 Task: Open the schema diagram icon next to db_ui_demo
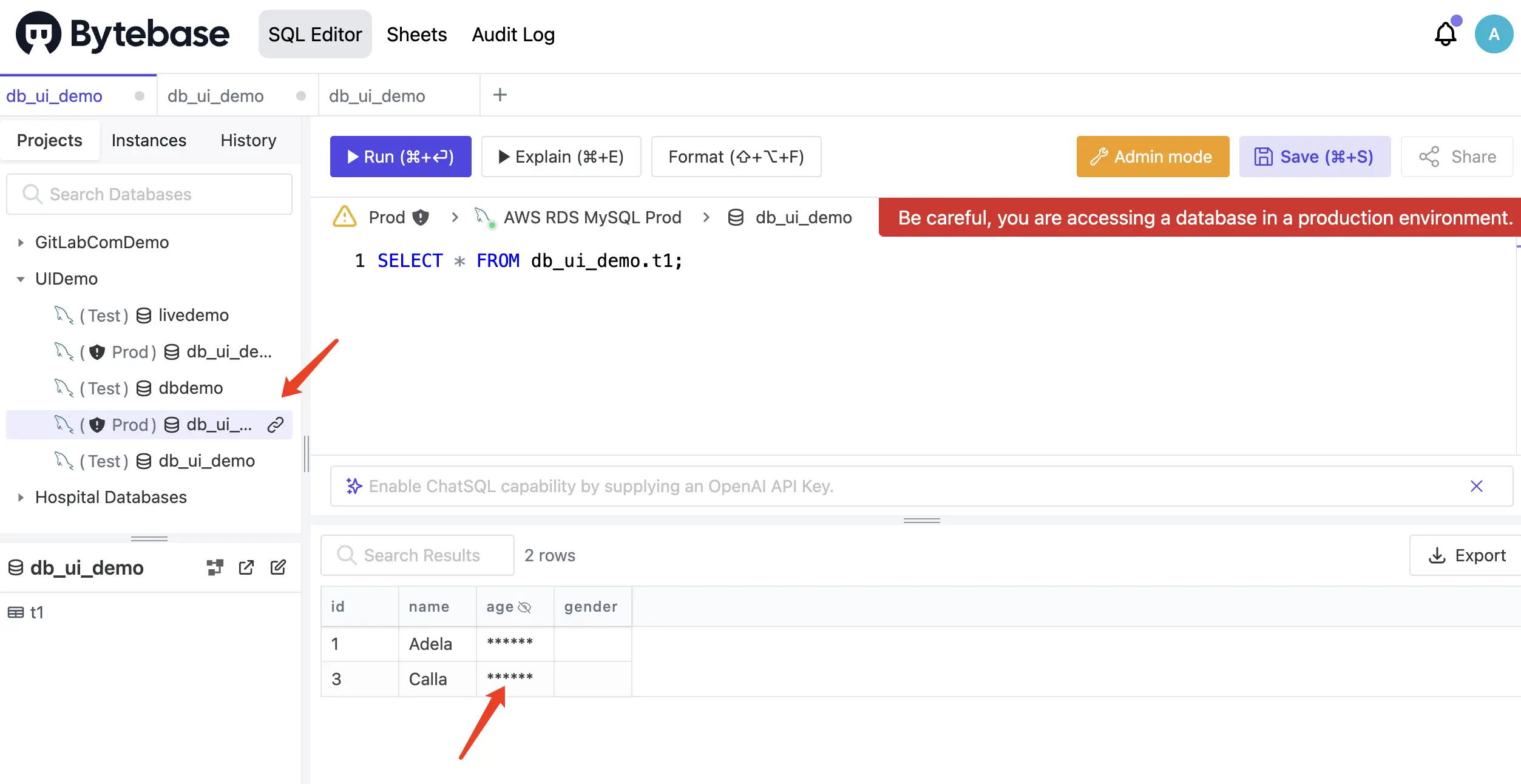(215, 567)
